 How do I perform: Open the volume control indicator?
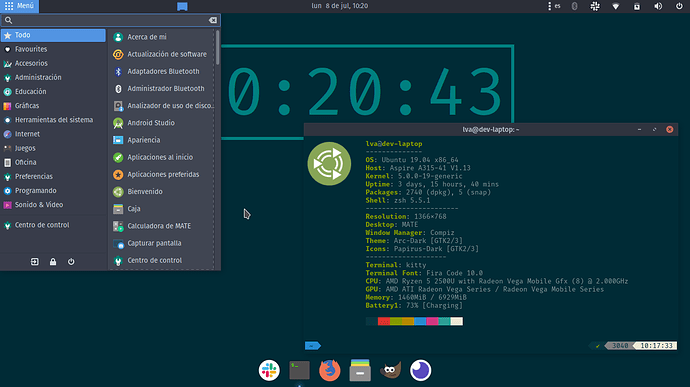[658, 6]
